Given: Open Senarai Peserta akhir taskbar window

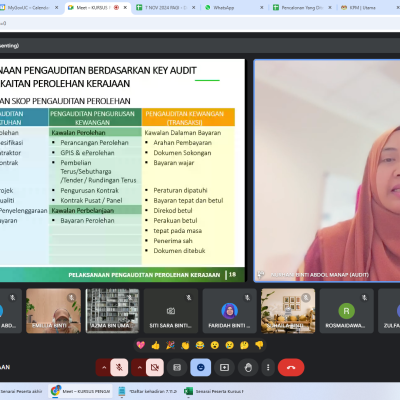Looking at the screenshot, I should 22,391.
